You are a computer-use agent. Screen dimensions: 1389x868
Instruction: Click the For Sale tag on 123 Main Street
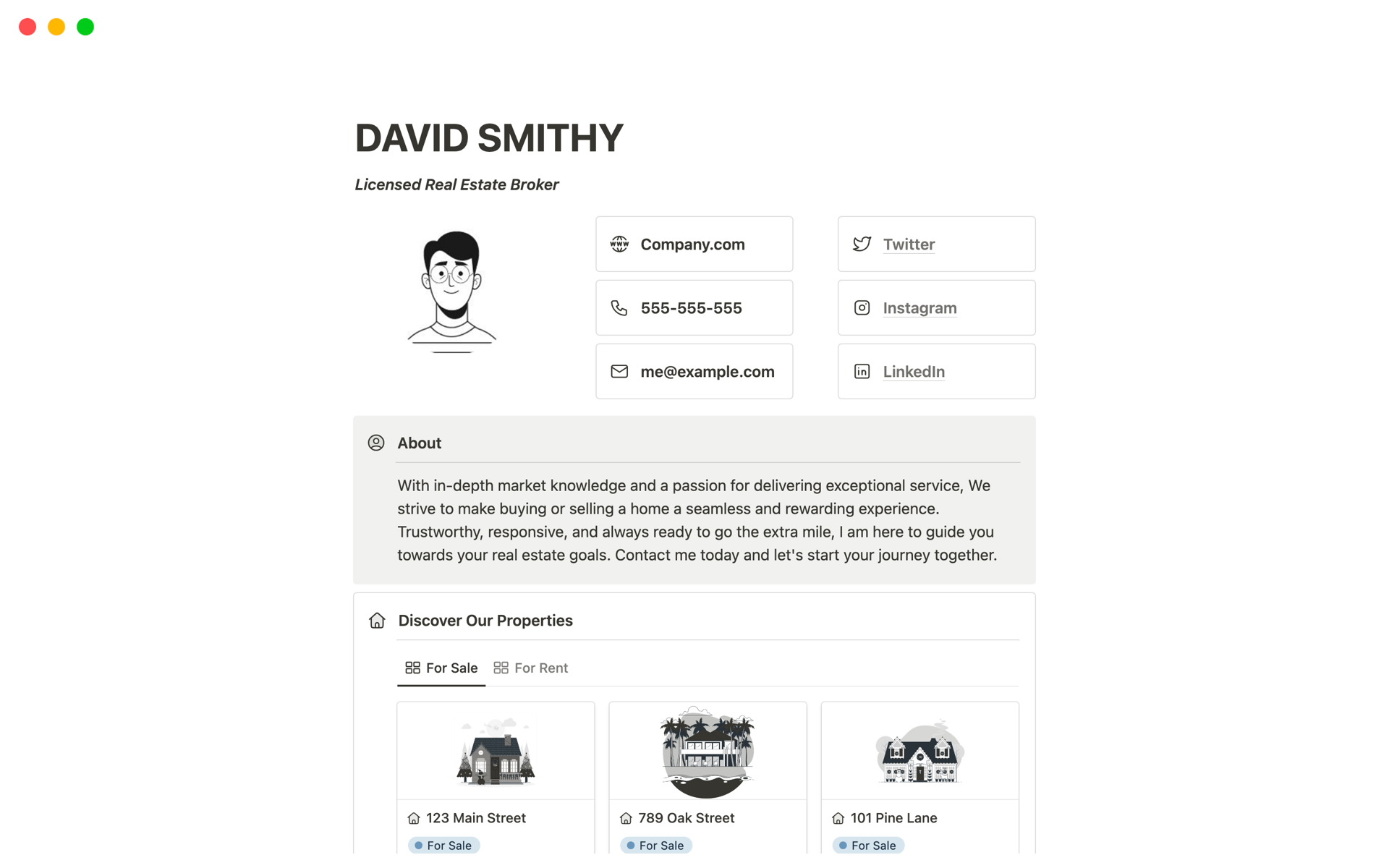tap(443, 846)
